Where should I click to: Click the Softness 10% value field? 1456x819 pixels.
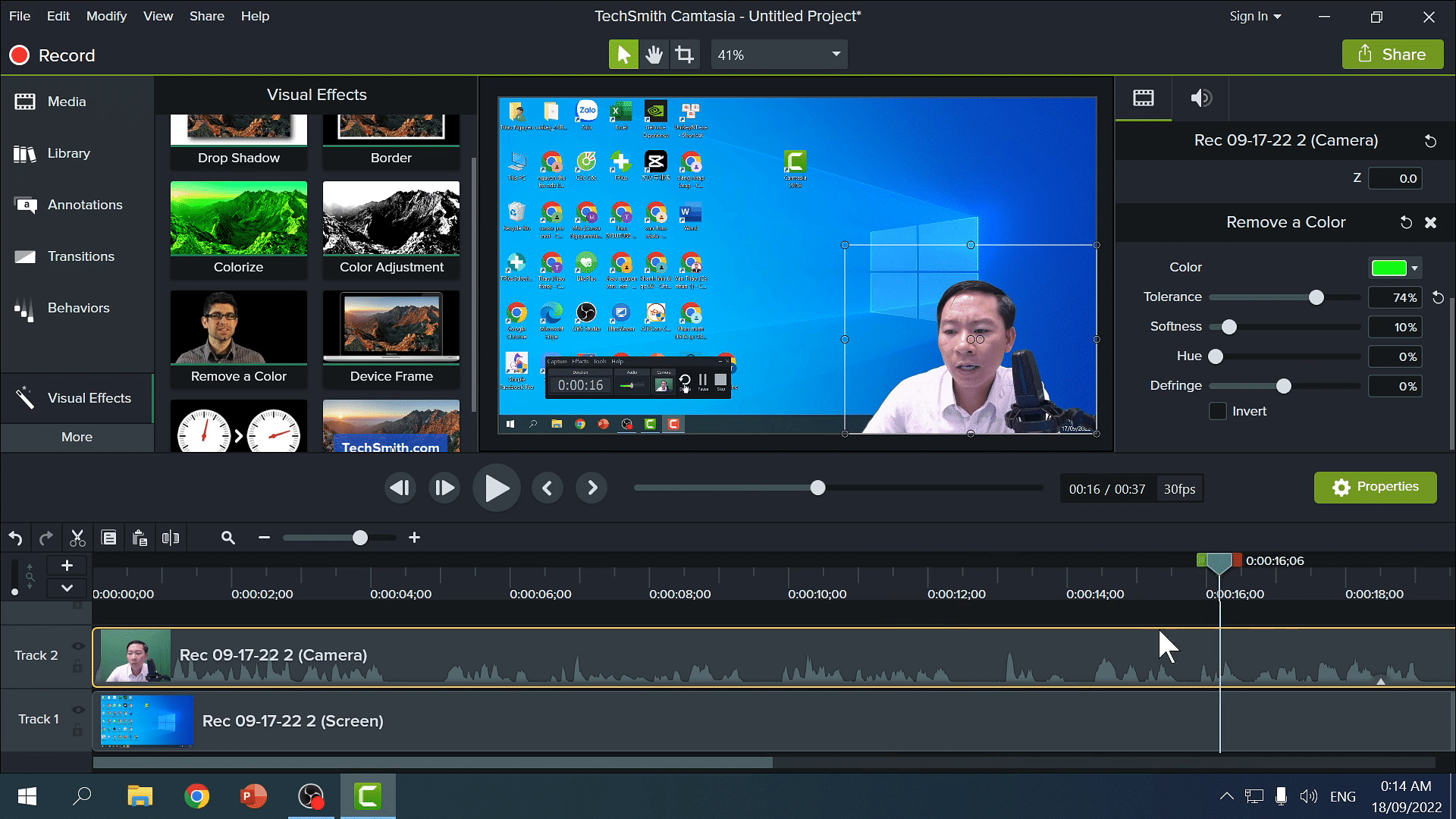click(x=1395, y=328)
